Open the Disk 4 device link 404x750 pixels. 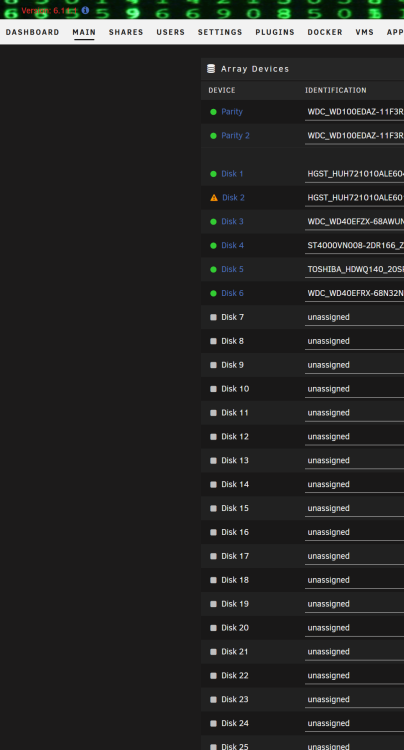[232, 246]
